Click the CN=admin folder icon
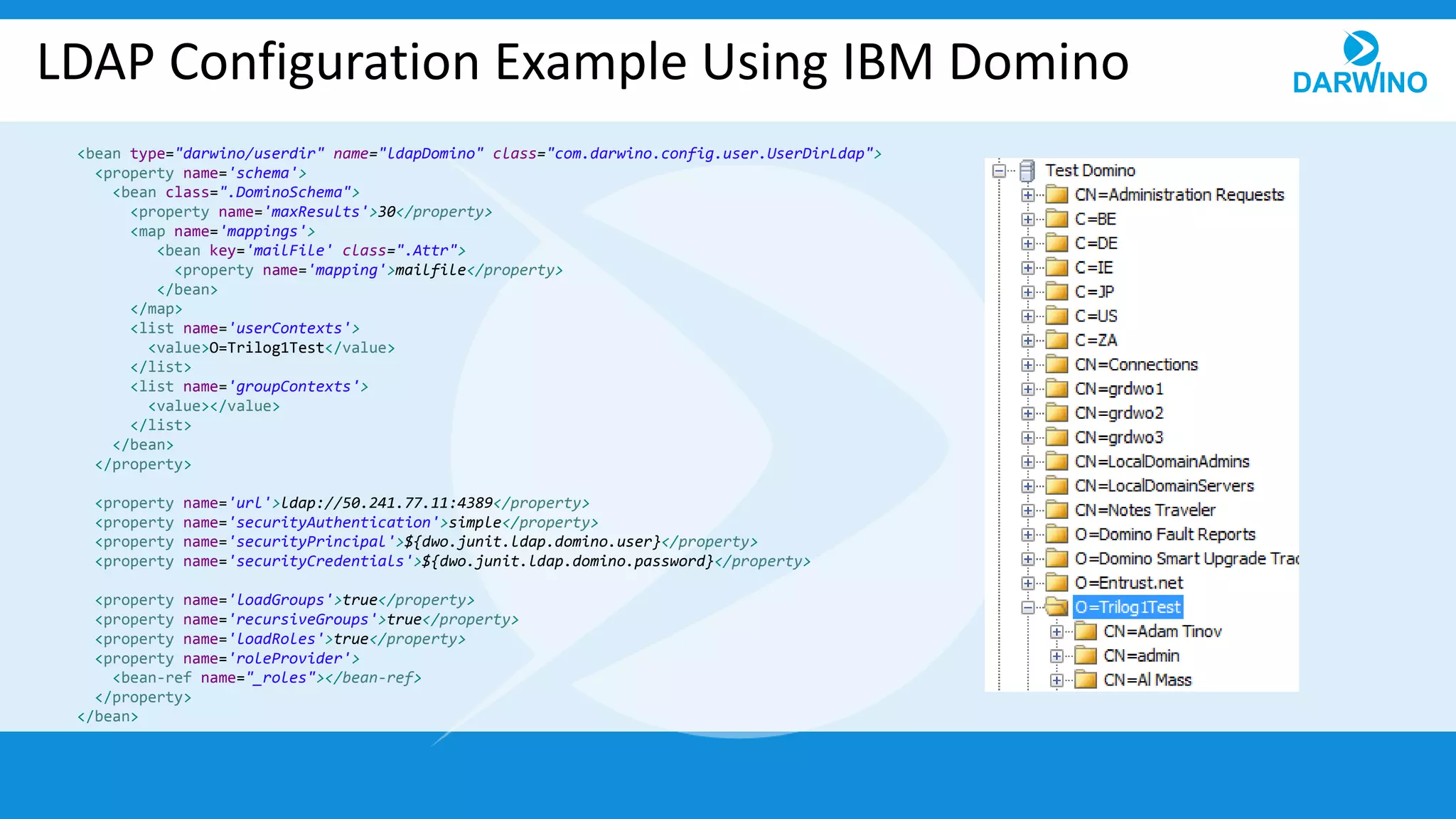Screen dimensions: 1456x819 pyautogui.click(x=1086, y=655)
